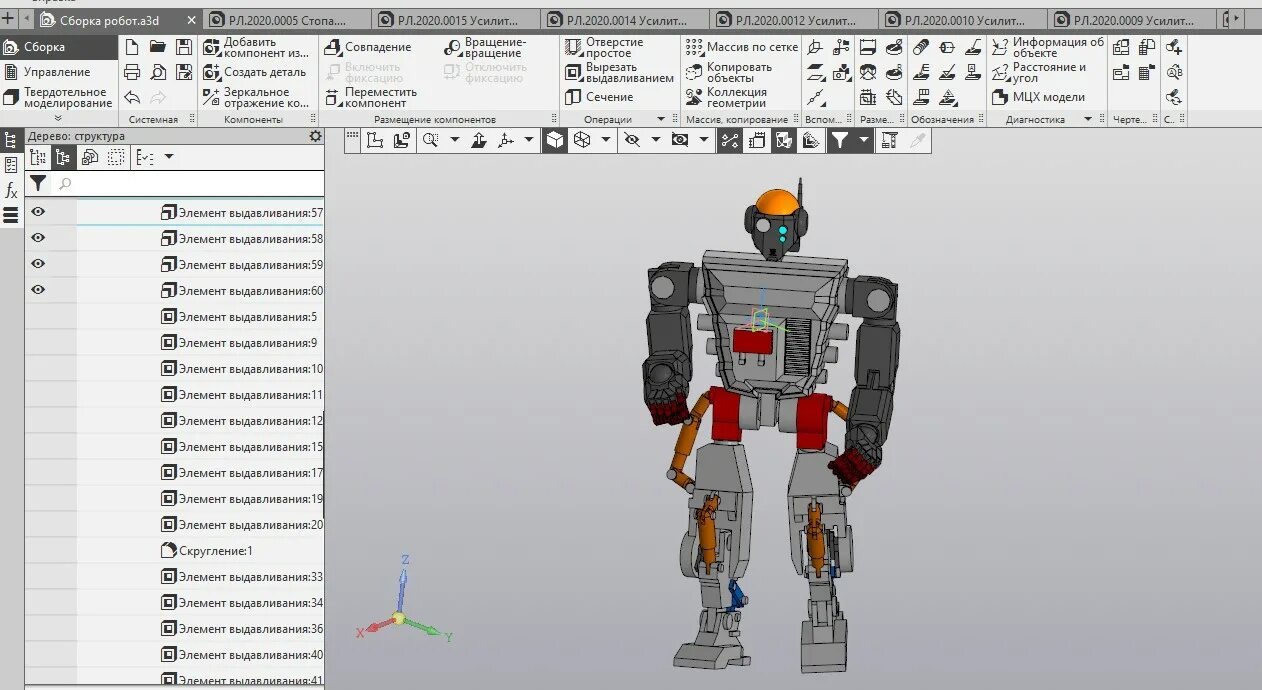Toggle visibility eye of Элемент выдавливания:60
The image size is (1262, 690).
coord(38,290)
